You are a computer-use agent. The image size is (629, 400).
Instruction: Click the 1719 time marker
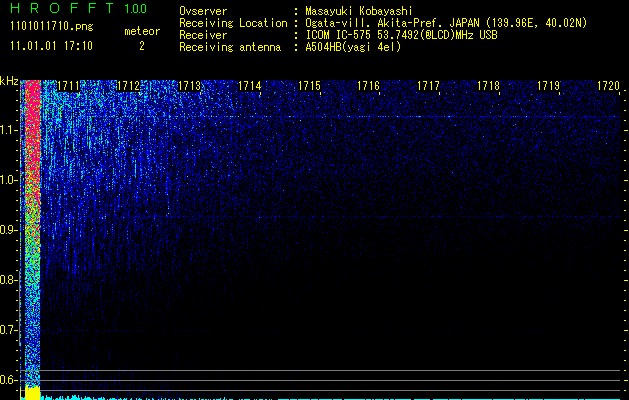[548, 86]
